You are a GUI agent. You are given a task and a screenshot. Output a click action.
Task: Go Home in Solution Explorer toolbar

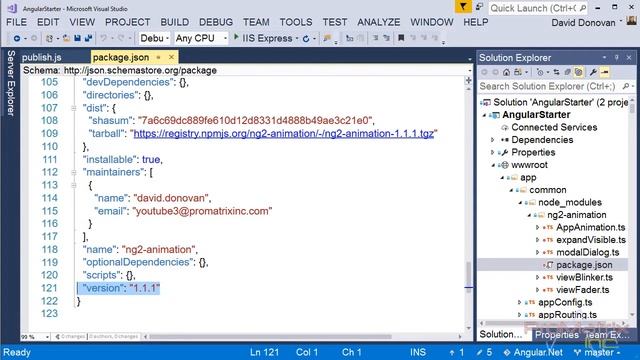coord(506,72)
